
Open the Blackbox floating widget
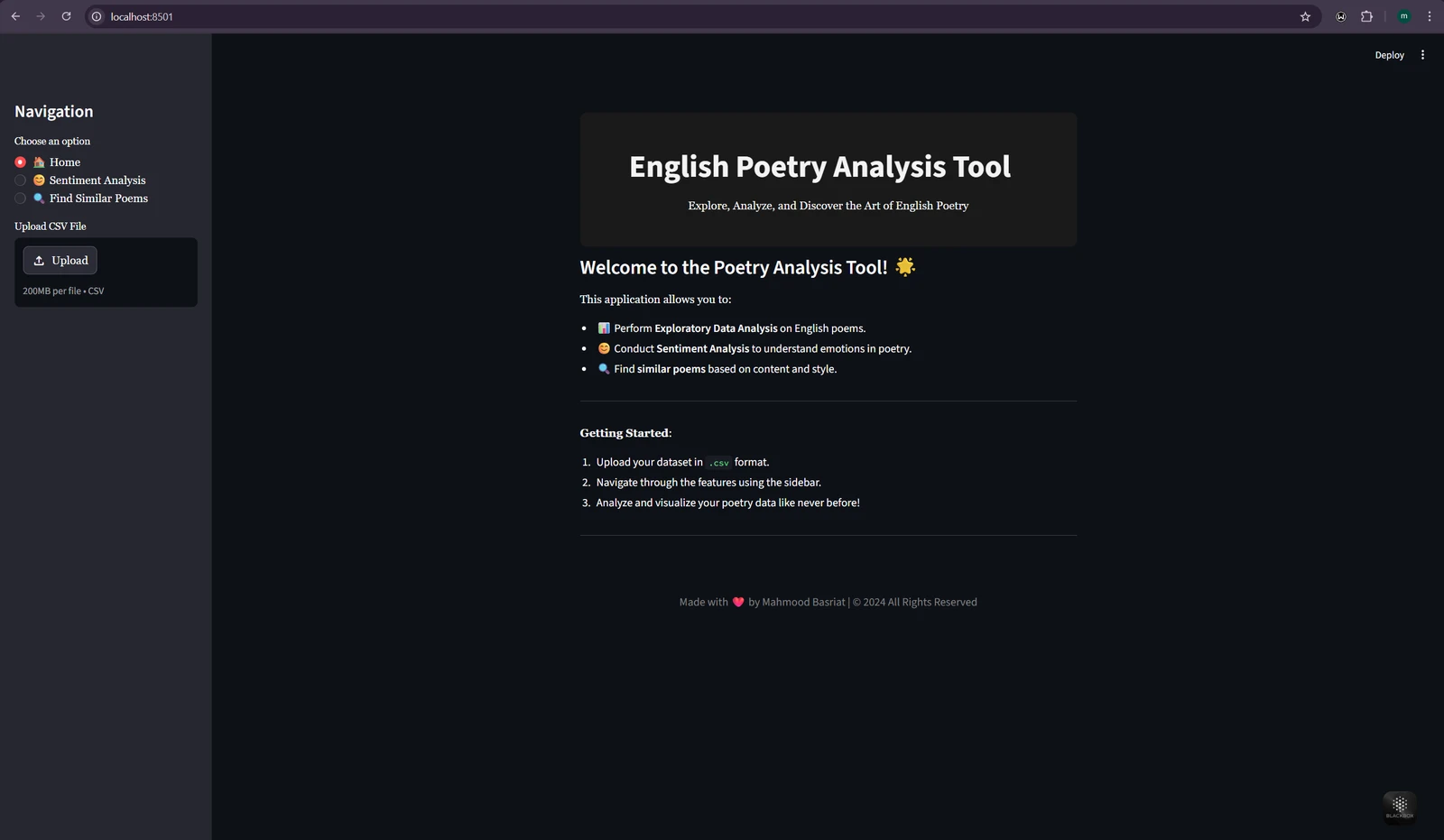(1400, 807)
